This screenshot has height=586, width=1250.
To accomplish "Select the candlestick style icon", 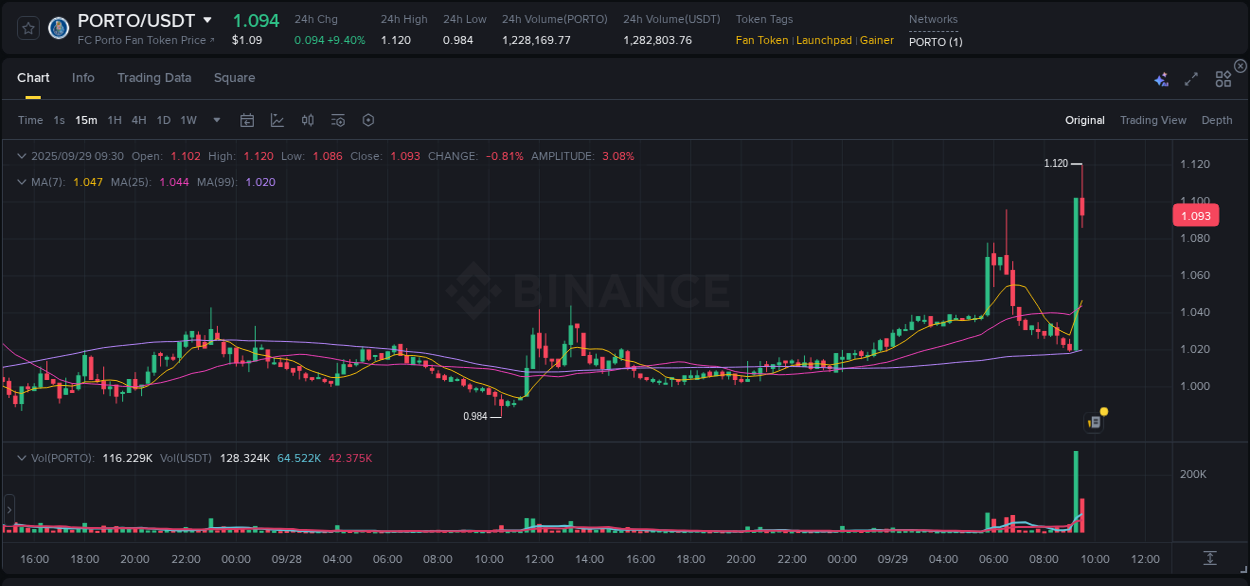I will (x=307, y=119).
